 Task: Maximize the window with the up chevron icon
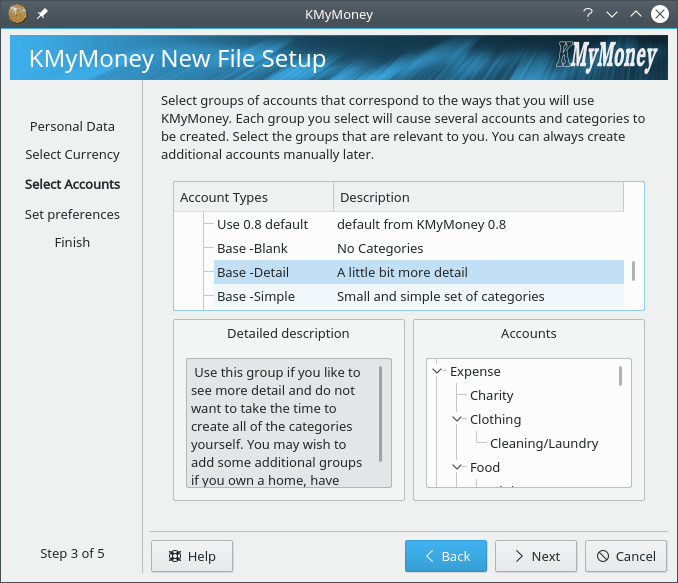(636, 14)
